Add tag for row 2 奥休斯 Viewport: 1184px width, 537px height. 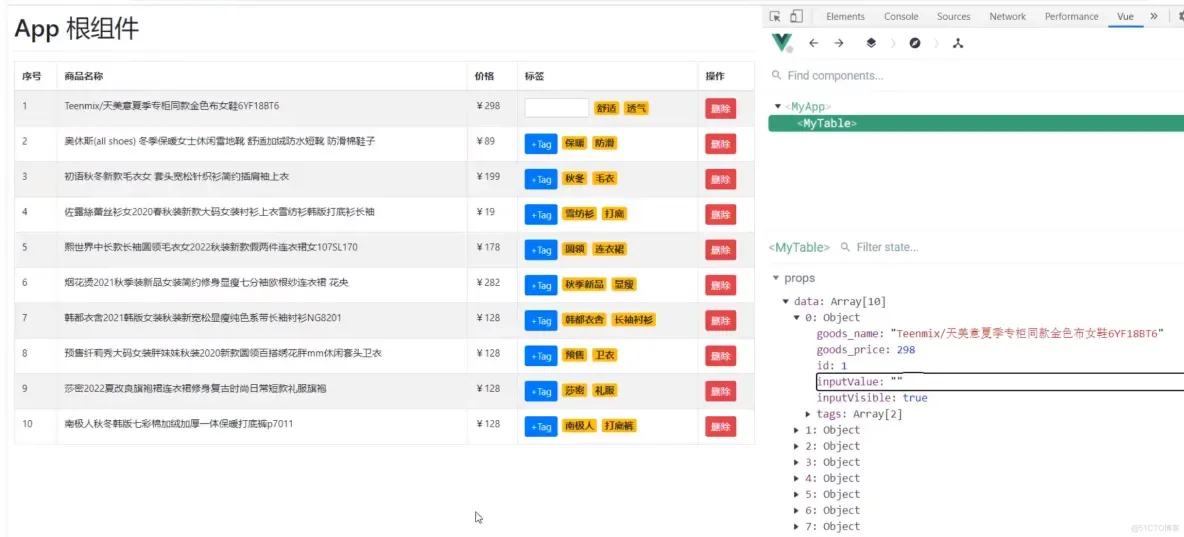pos(541,144)
